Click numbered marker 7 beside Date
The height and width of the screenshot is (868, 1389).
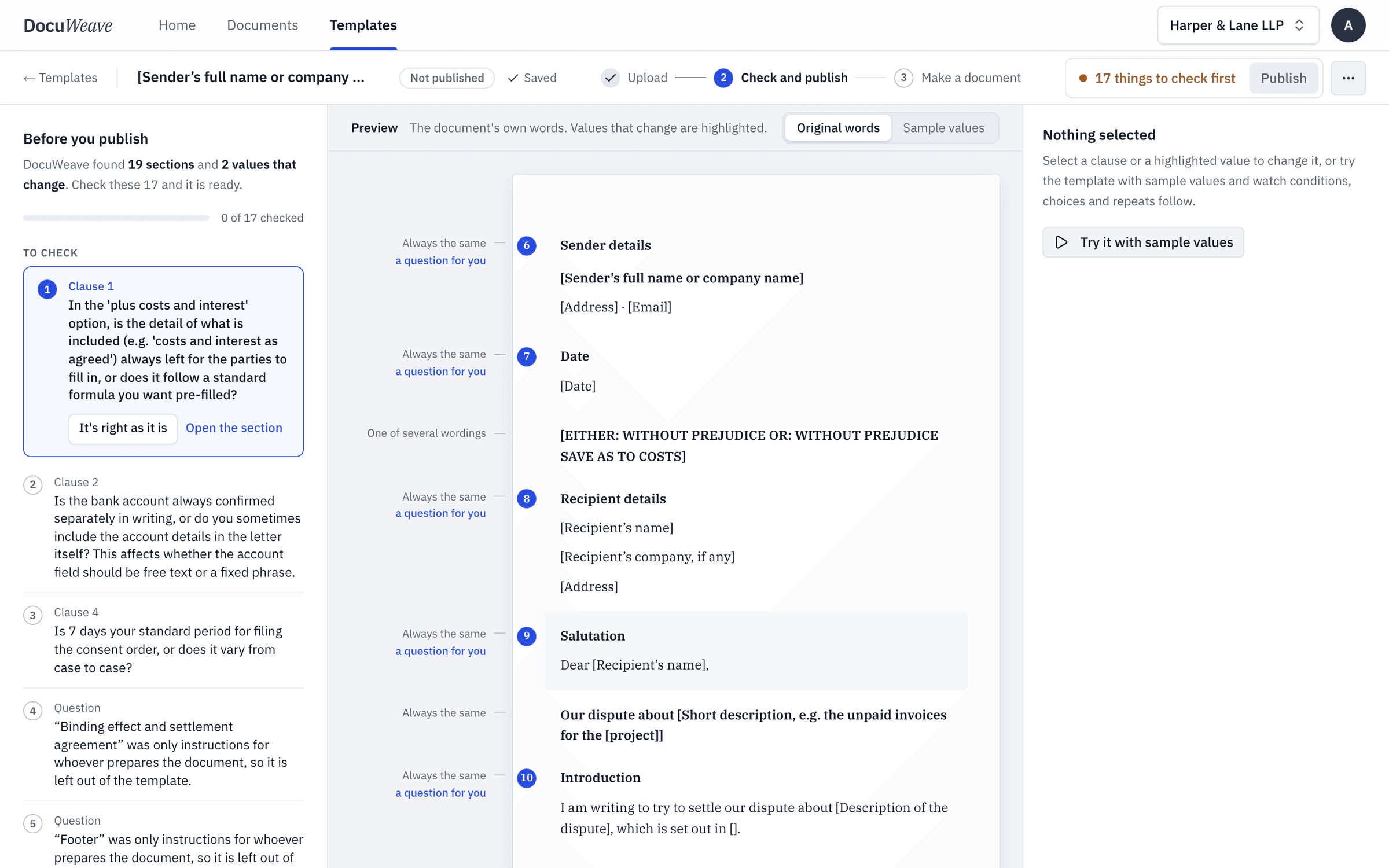pos(526,356)
